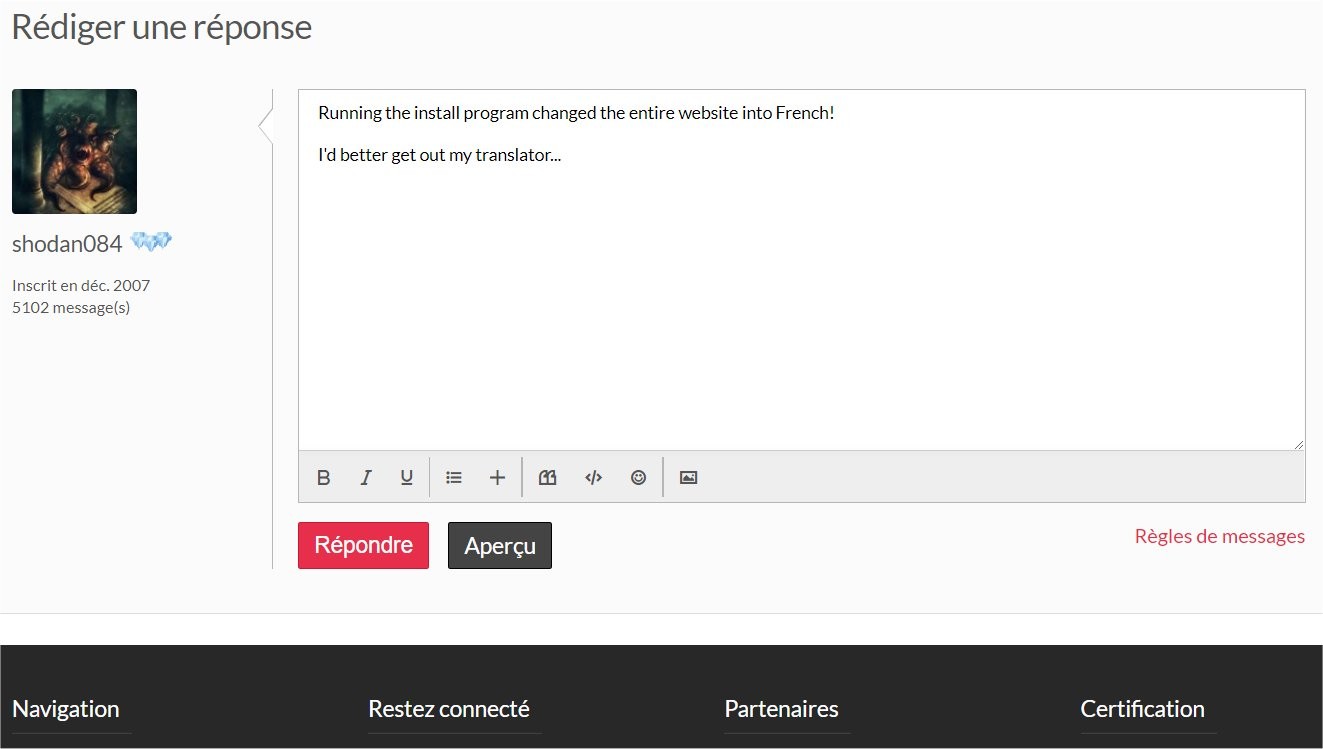Click the diamond badge beside shodan084
The image size is (1323, 749).
click(151, 242)
